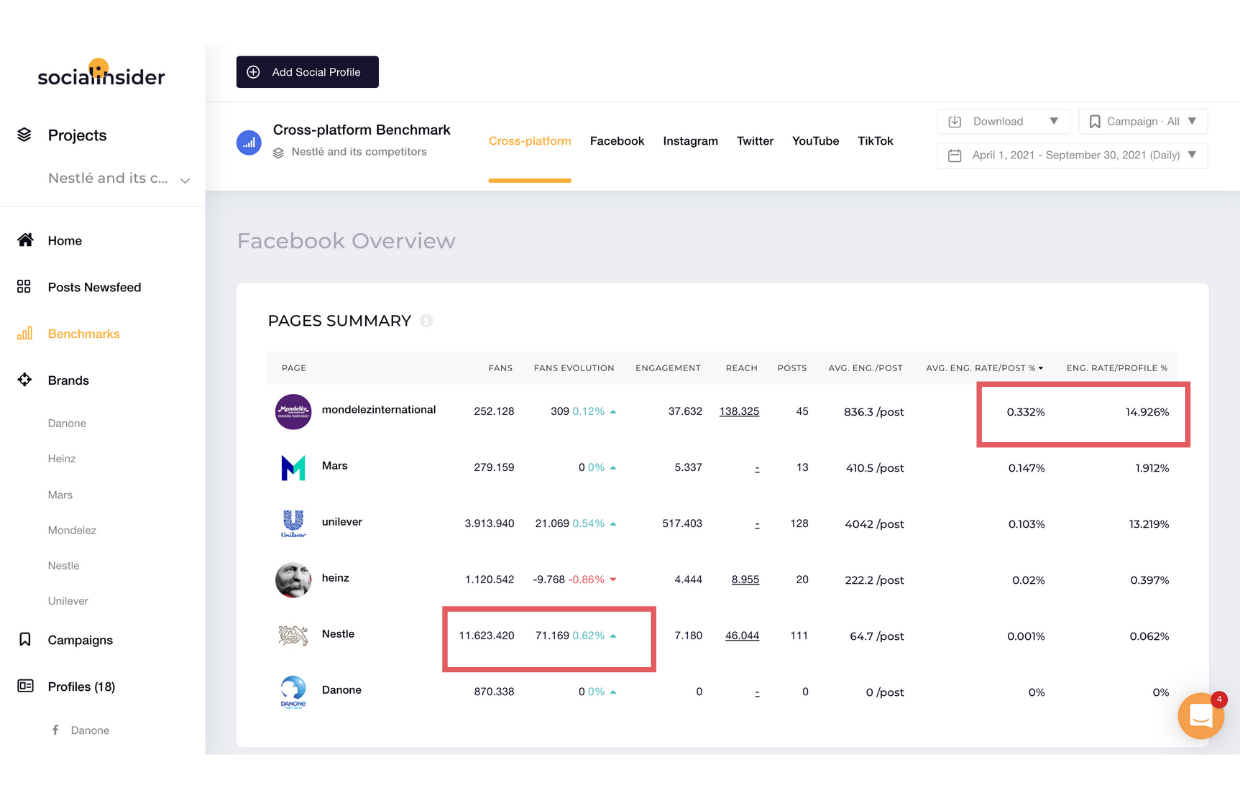The width and height of the screenshot is (1240, 800).
Task: Click the Fans column header
Action: point(500,368)
